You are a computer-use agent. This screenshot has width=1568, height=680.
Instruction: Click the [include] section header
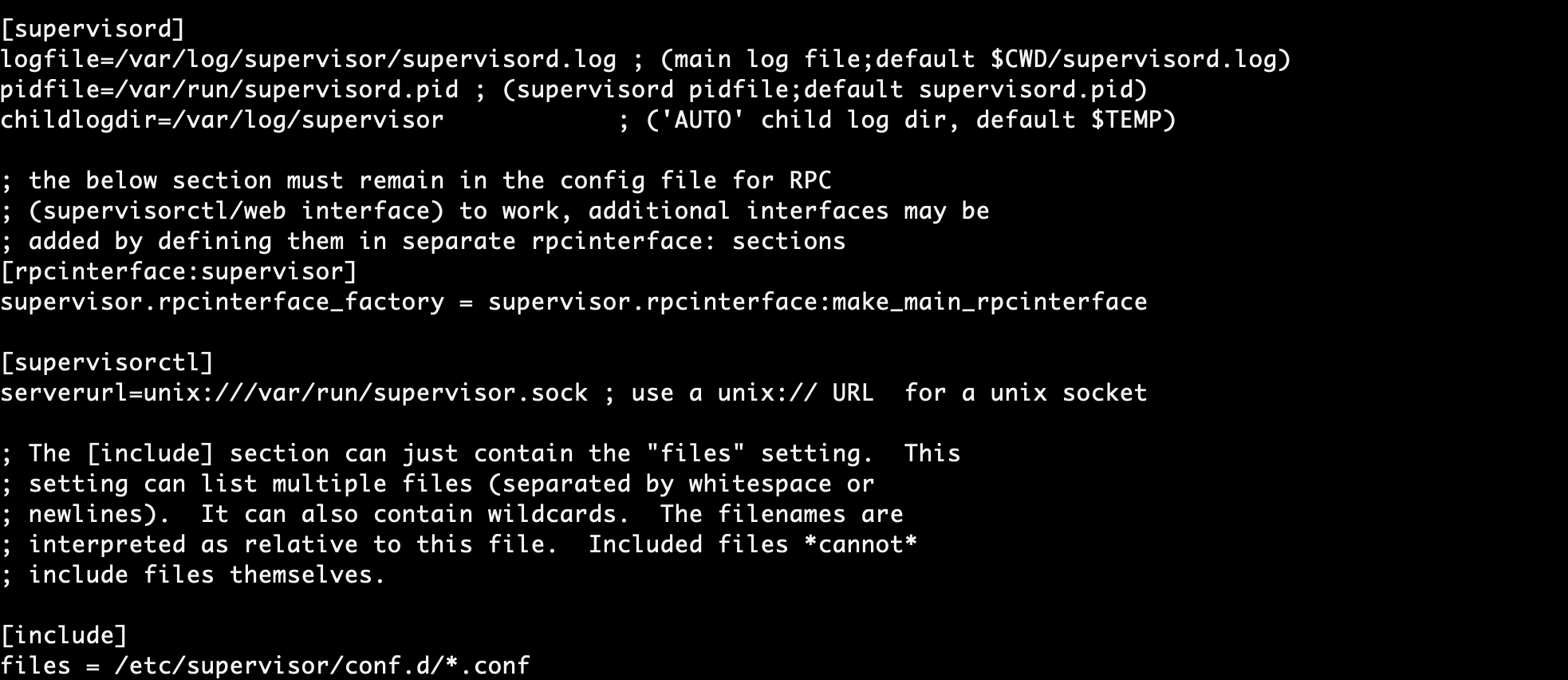[64, 635]
